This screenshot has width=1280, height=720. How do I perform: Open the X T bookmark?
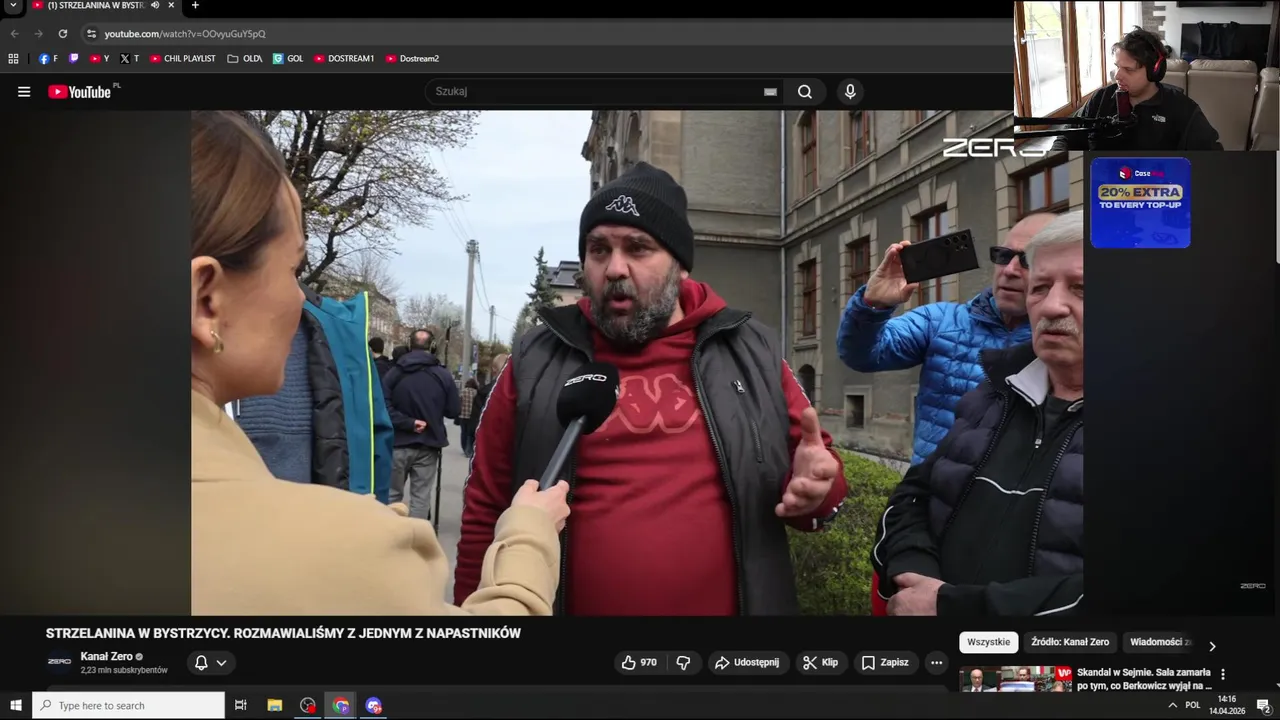click(130, 59)
